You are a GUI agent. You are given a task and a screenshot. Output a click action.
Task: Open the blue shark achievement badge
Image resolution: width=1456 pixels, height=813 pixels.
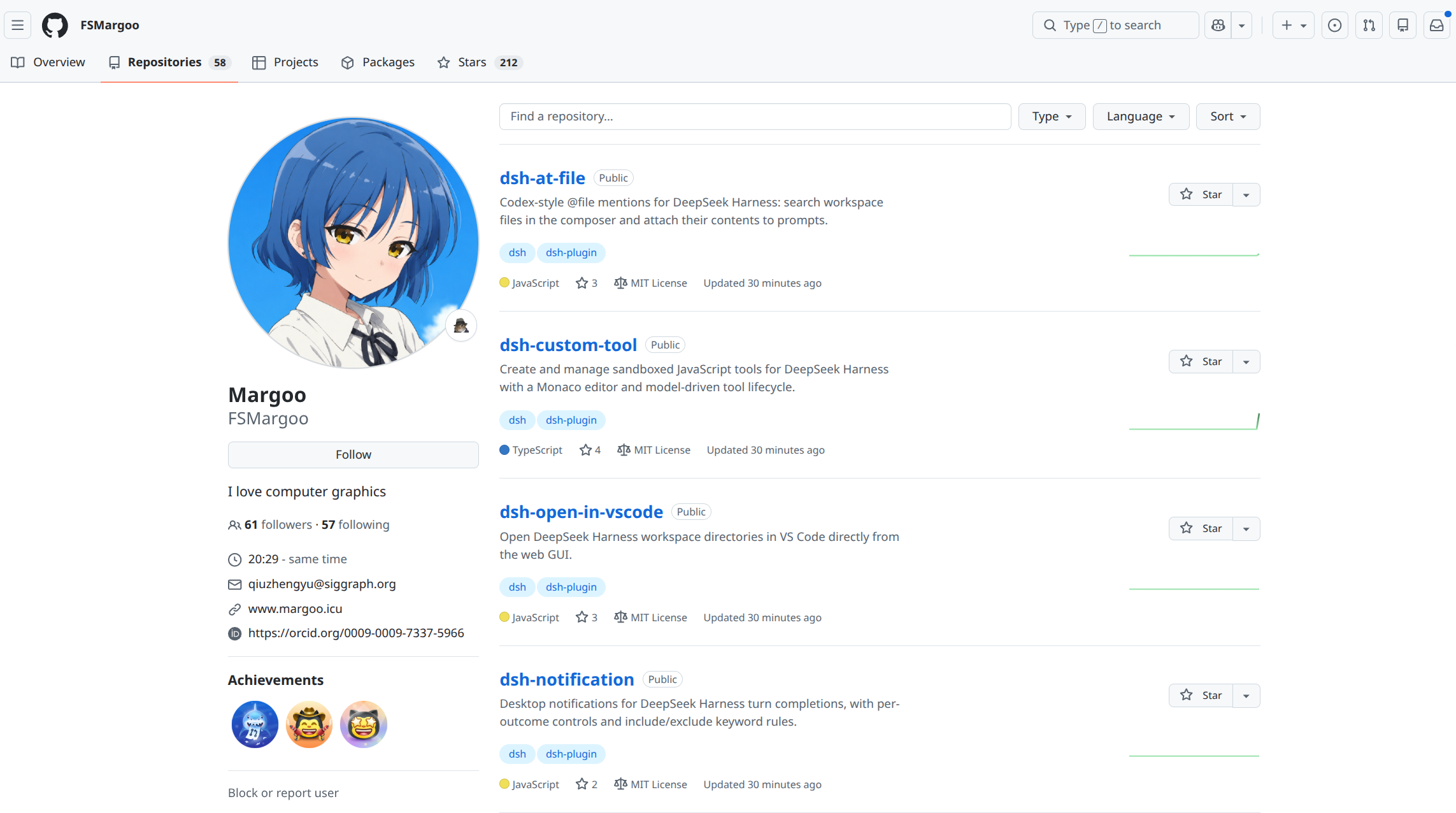[255, 724]
